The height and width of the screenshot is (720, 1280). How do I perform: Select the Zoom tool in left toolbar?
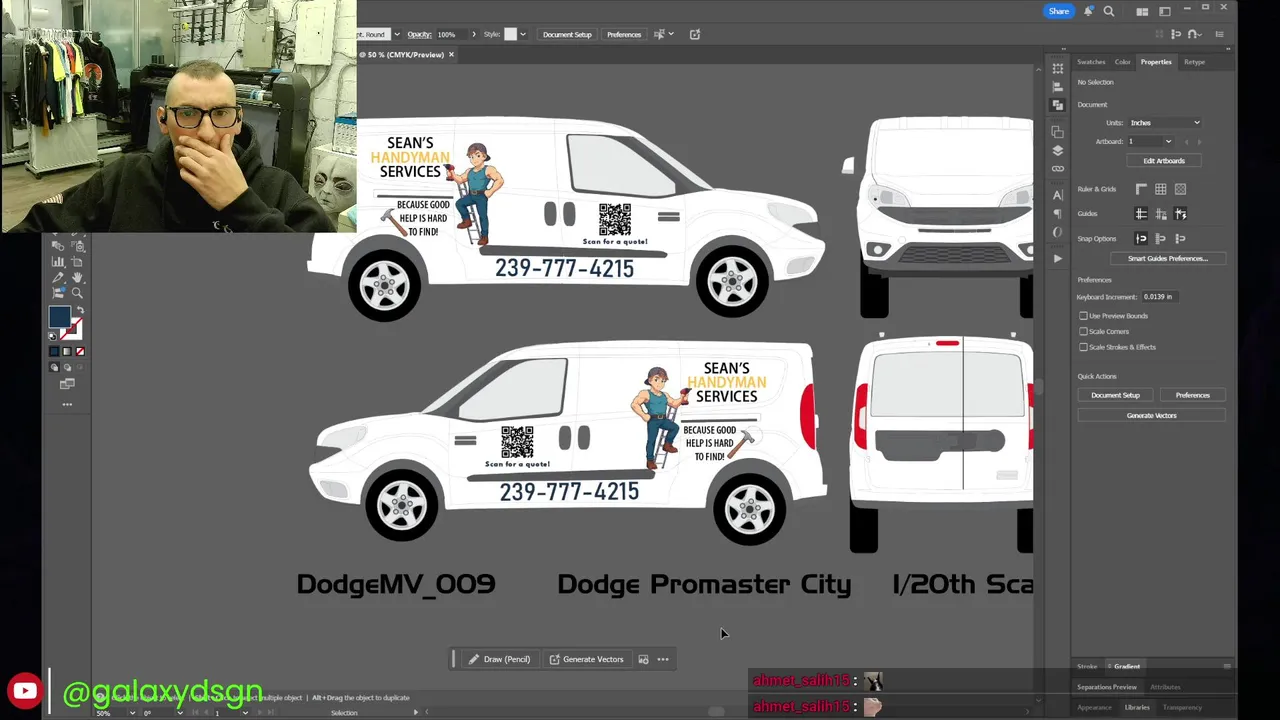pos(77,293)
